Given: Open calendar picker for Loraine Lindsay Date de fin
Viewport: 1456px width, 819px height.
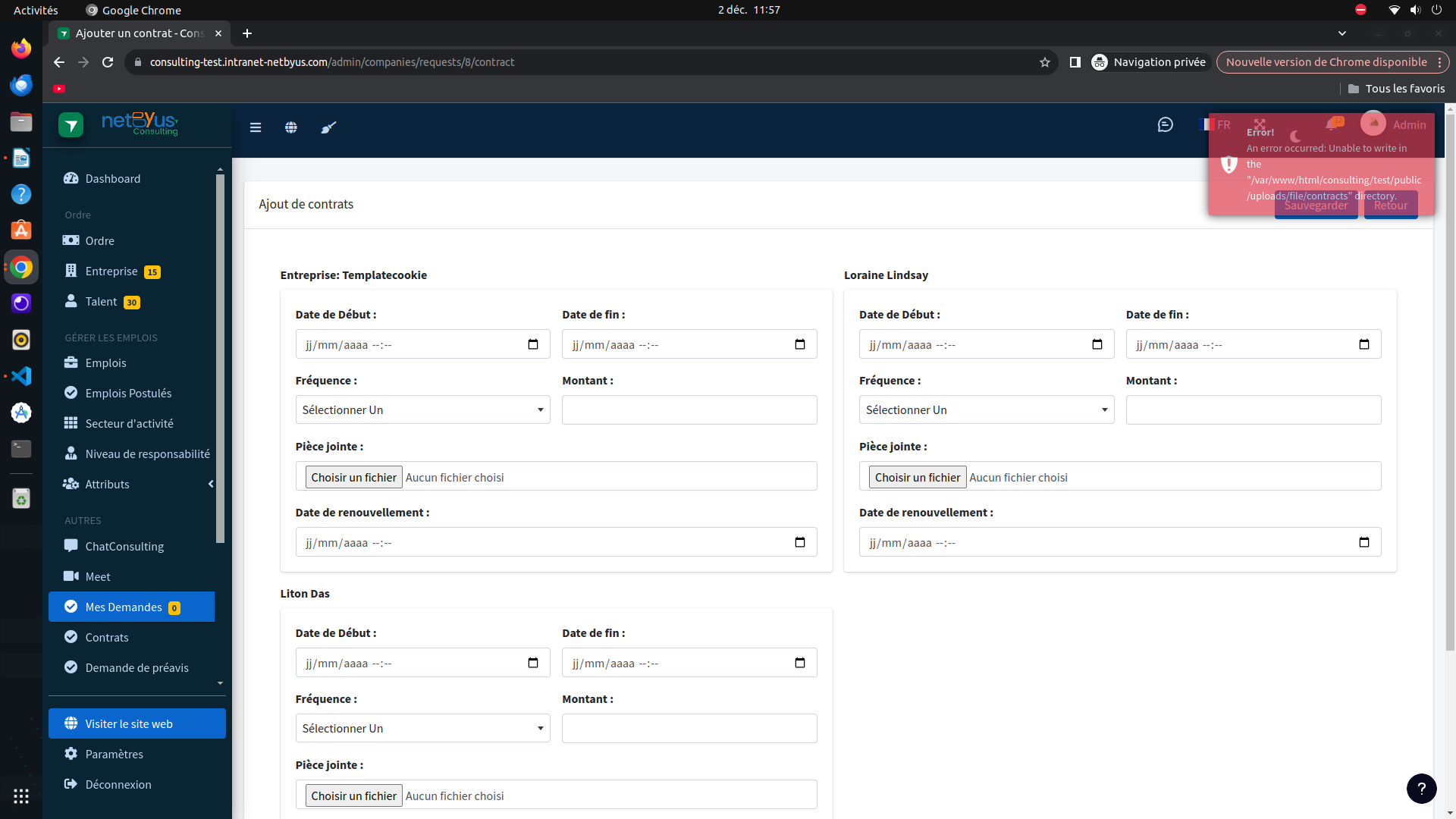Looking at the screenshot, I should click(x=1364, y=344).
